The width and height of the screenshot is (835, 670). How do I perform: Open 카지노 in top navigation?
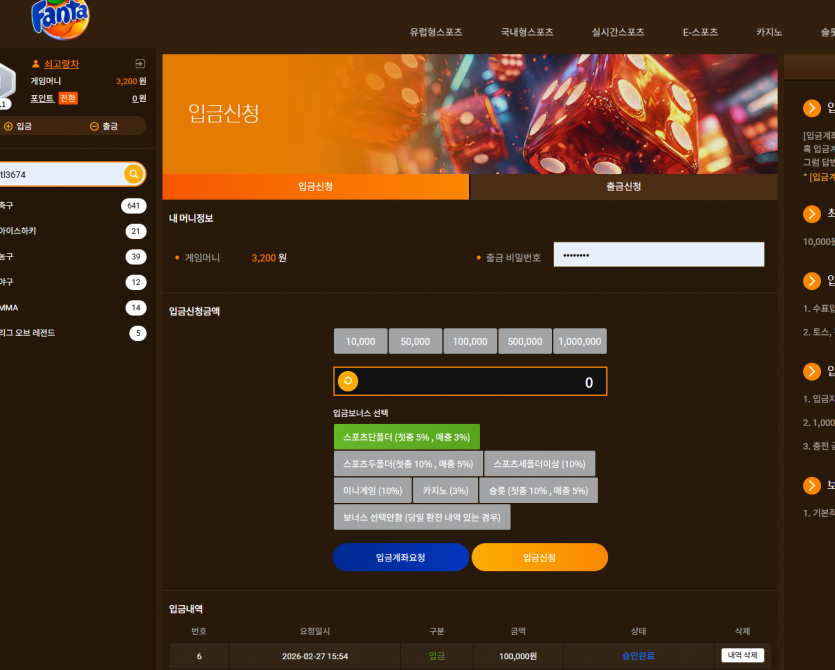(769, 32)
